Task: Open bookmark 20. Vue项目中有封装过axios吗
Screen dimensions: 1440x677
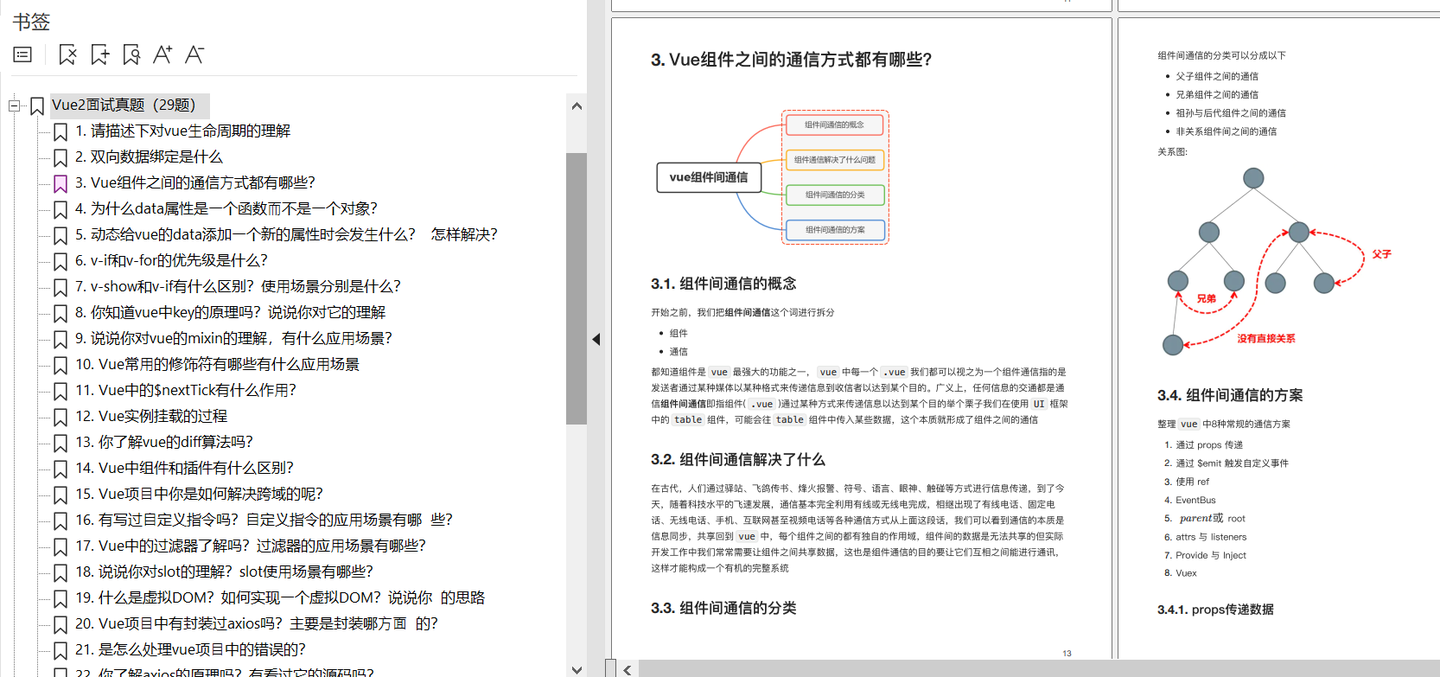Action: click(x=256, y=625)
